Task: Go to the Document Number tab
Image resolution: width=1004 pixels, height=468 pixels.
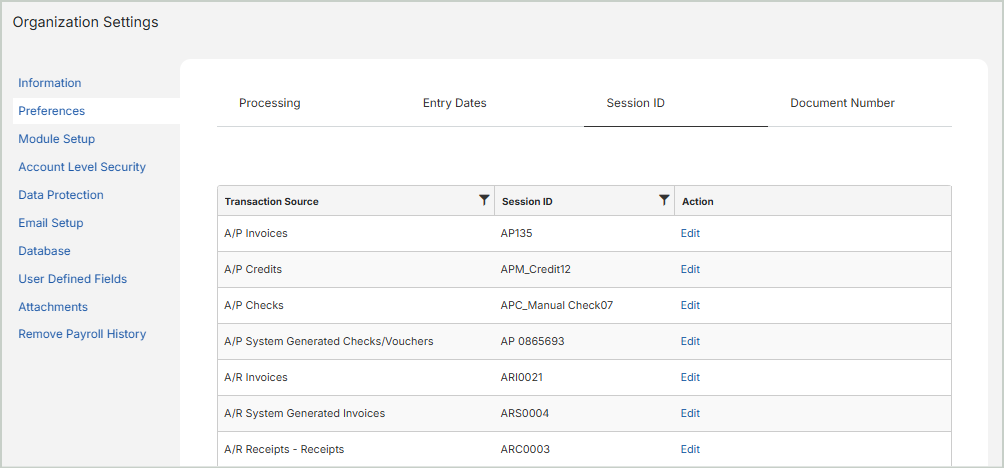Action: pyautogui.click(x=842, y=103)
